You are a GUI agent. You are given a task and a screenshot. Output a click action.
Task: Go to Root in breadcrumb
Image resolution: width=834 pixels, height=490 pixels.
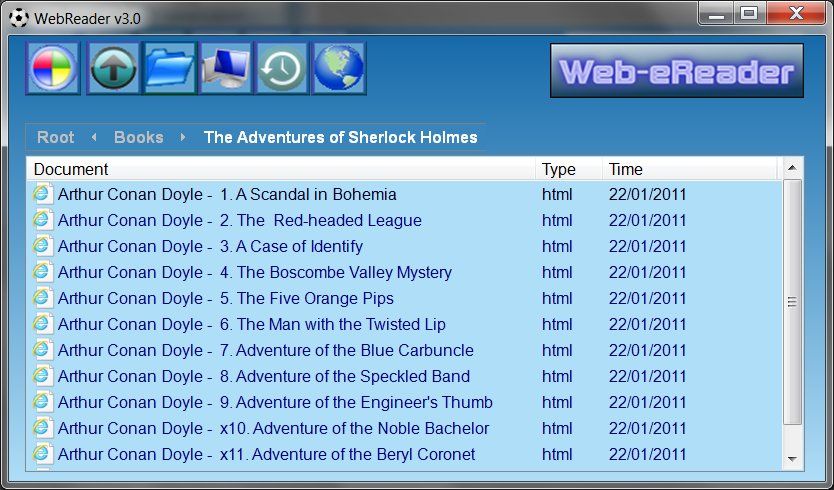56,137
